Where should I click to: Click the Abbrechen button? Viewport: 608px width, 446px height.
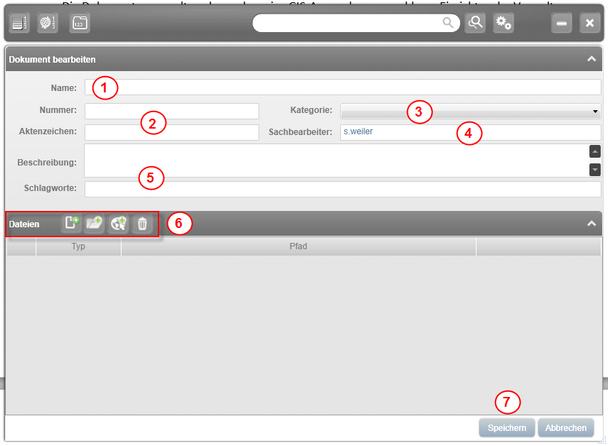pos(566,428)
